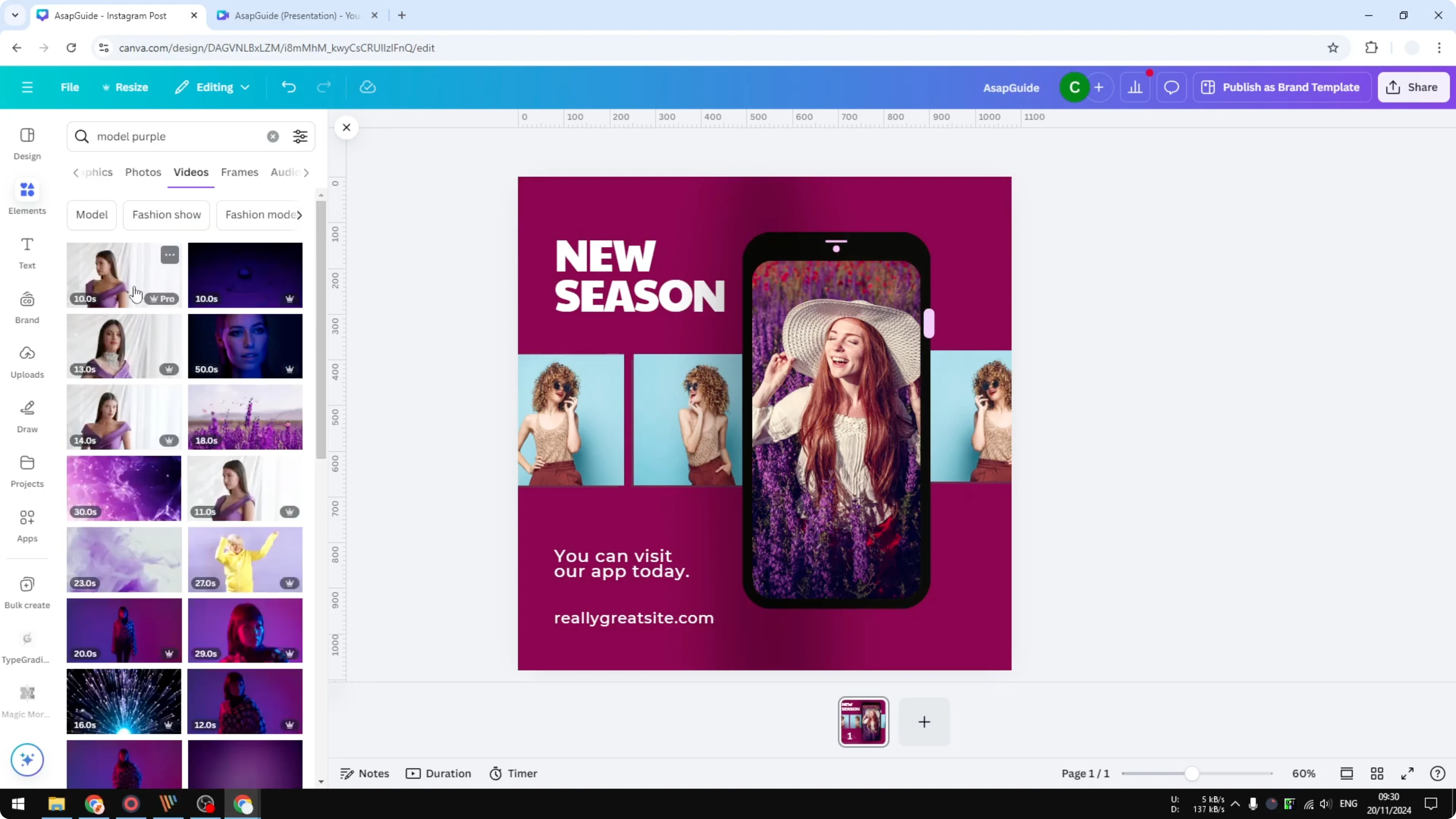Open the Projects panel
The image size is (1456, 819).
(x=27, y=470)
